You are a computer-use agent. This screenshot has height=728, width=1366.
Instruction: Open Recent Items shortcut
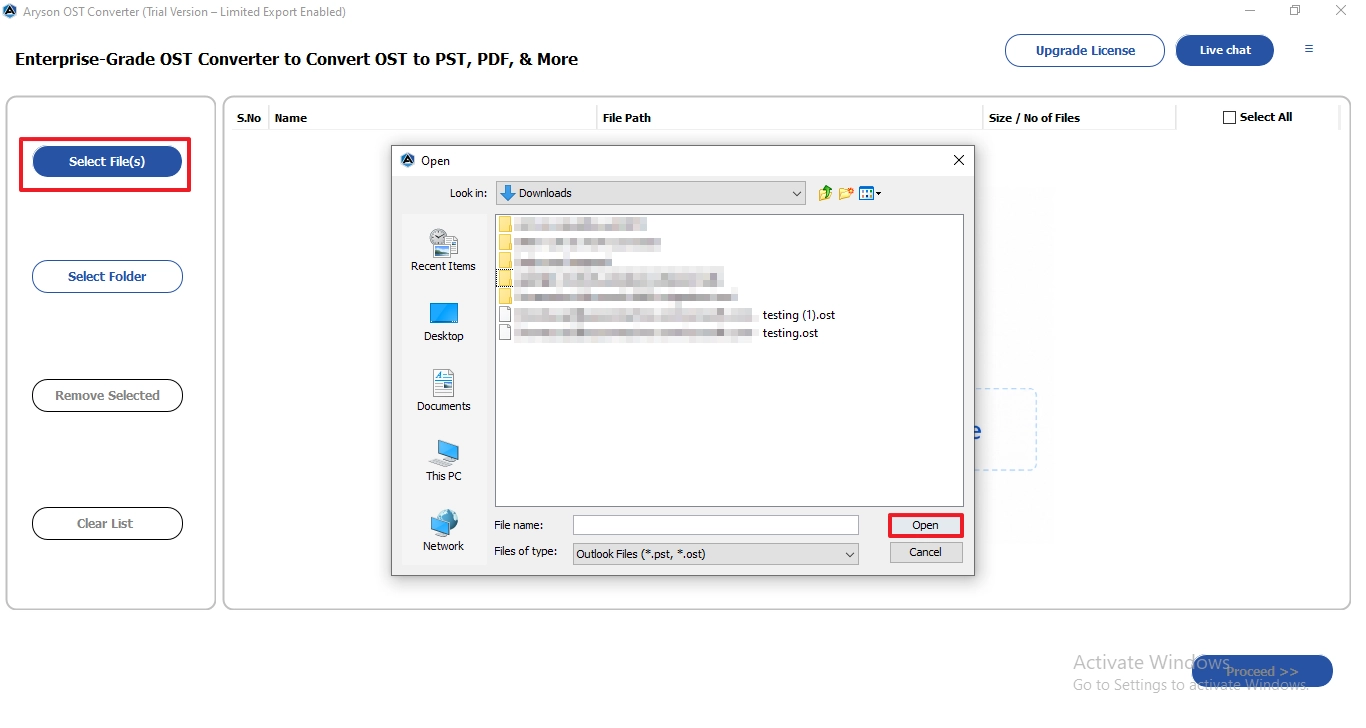click(x=443, y=250)
